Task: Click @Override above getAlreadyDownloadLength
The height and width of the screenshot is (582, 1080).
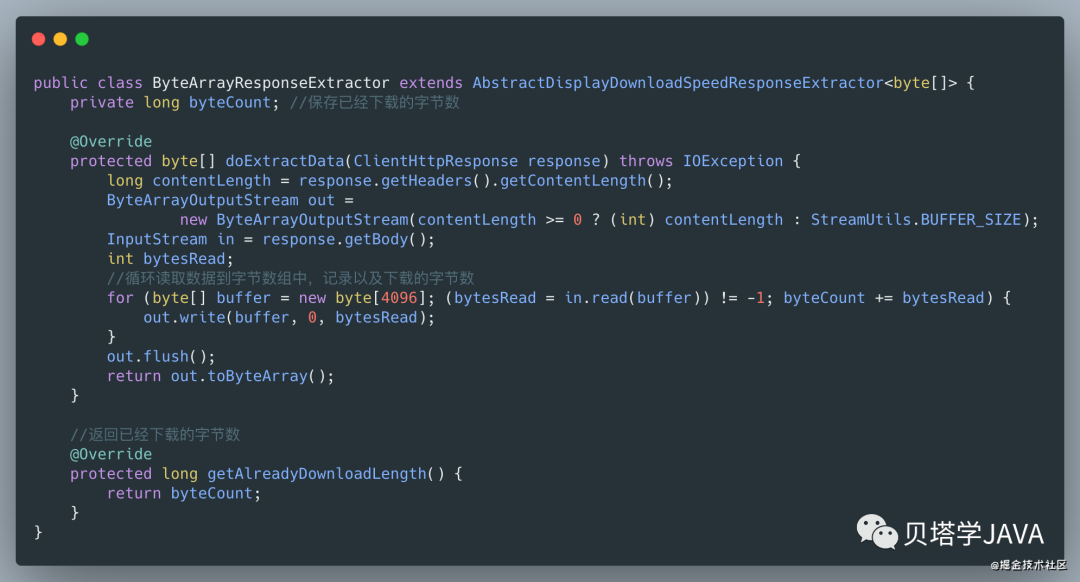Action: [x=111, y=455]
